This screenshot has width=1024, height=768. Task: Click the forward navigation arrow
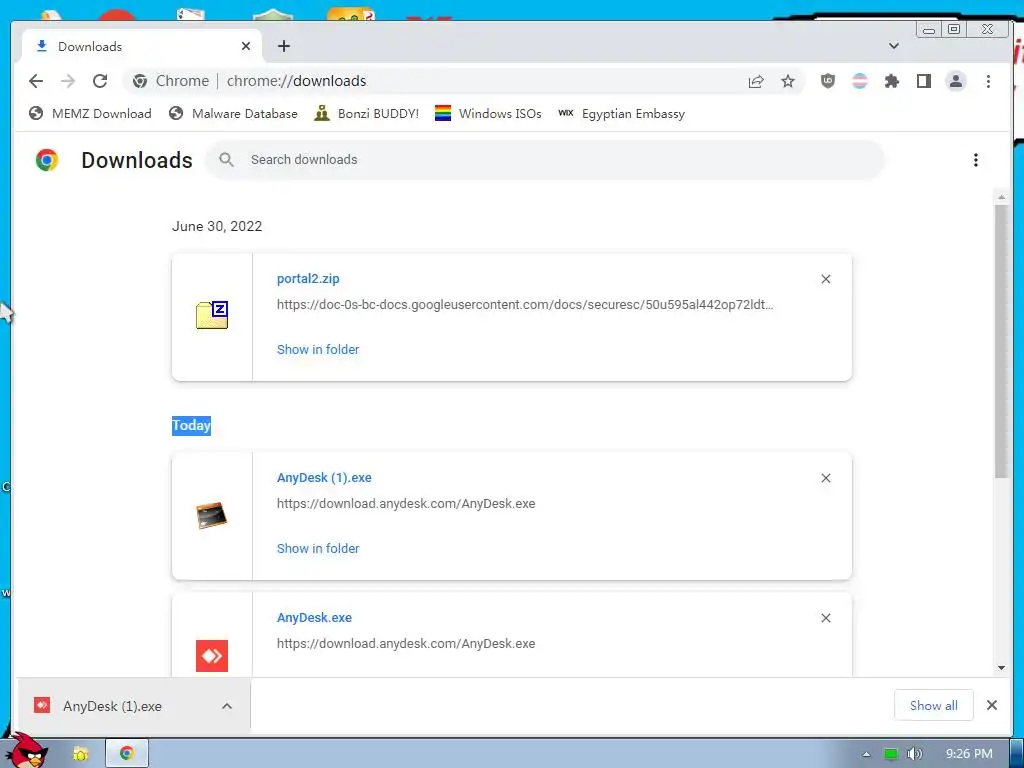point(68,81)
